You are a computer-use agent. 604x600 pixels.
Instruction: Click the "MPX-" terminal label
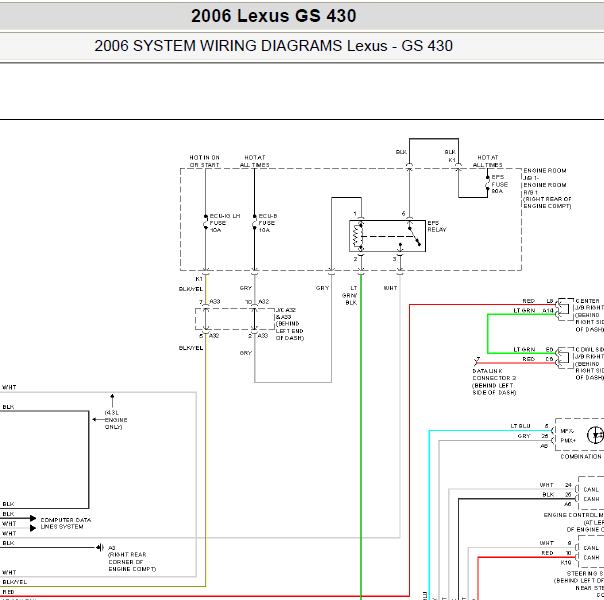(567, 431)
